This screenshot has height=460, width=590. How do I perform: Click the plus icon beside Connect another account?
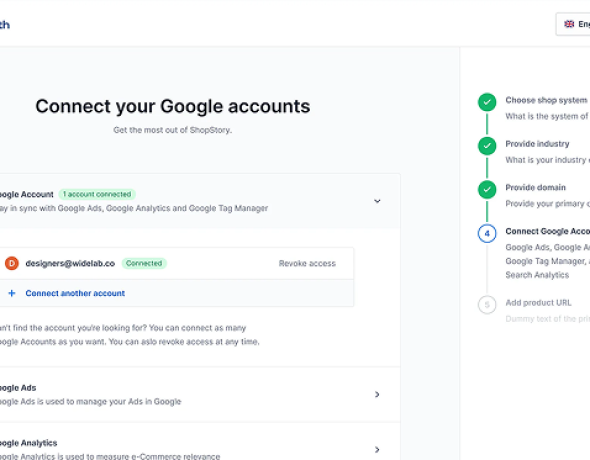[x=12, y=293]
